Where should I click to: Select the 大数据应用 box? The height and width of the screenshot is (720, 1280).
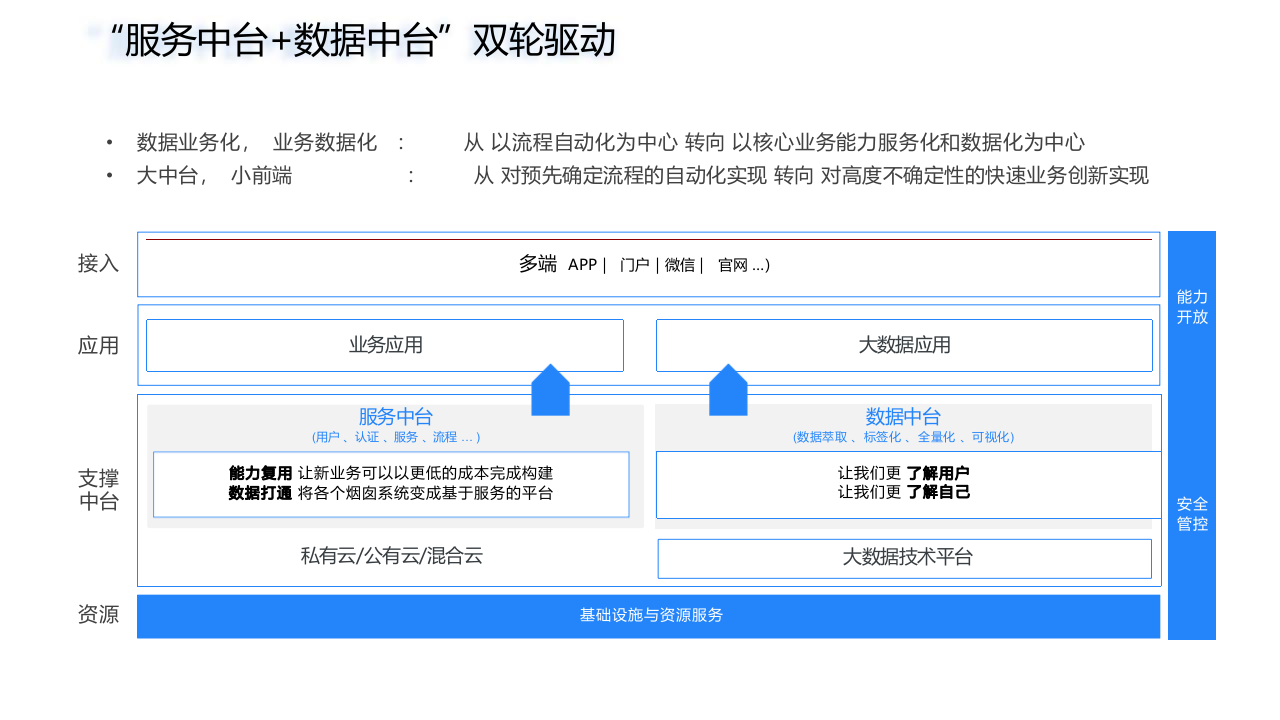(903, 344)
